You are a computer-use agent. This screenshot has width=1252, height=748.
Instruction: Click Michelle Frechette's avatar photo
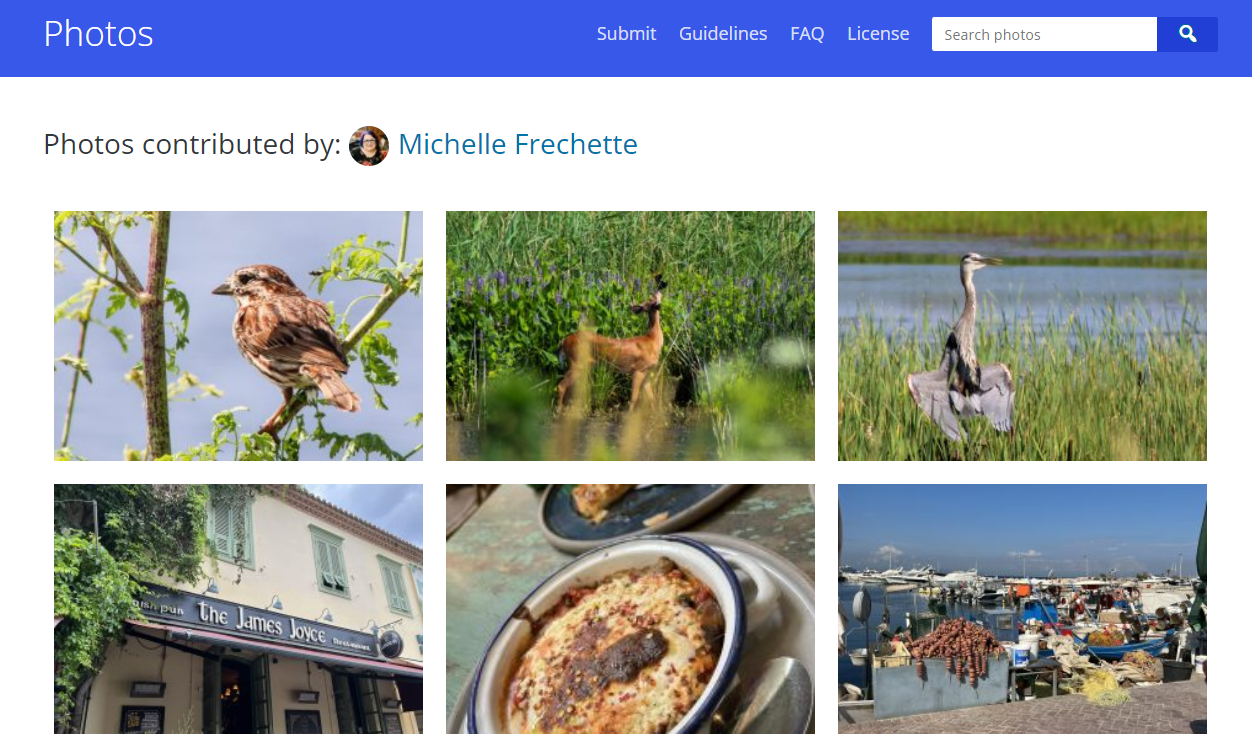pos(368,145)
